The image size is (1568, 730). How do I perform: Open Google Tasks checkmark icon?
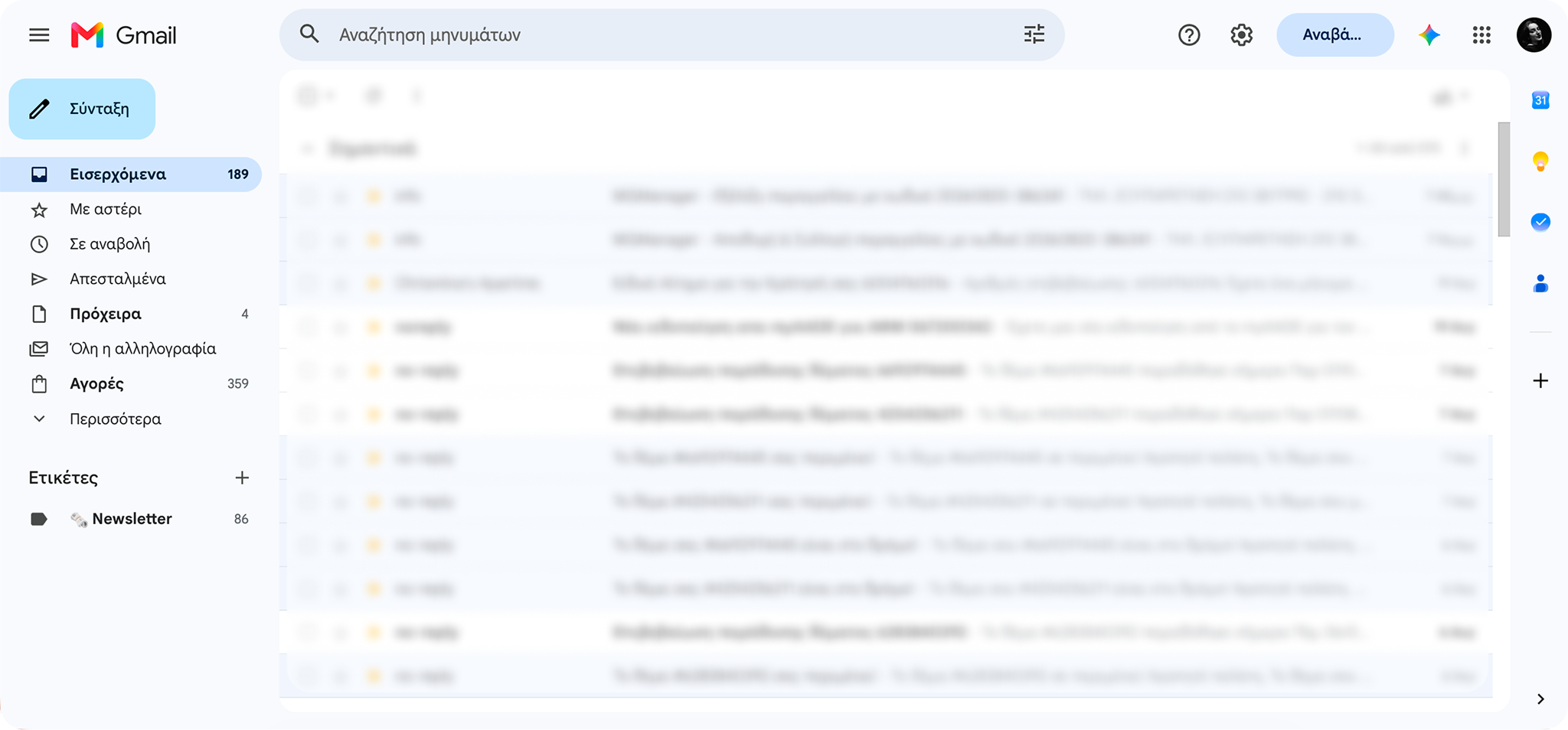tap(1540, 222)
